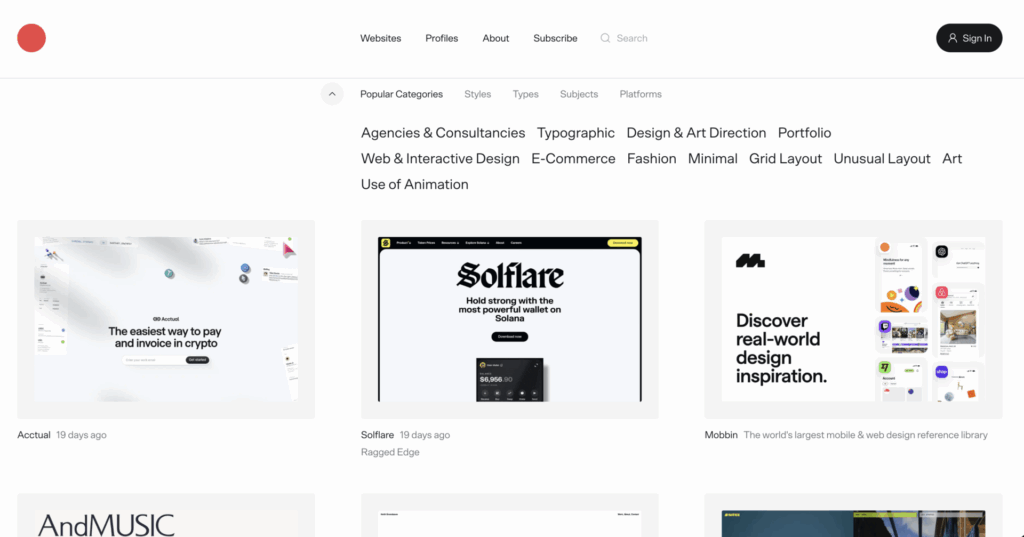Image resolution: width=1024 pixels, height=537 pixels.
Task: Click the Sign In button
Action: click(x=969, y=38)
